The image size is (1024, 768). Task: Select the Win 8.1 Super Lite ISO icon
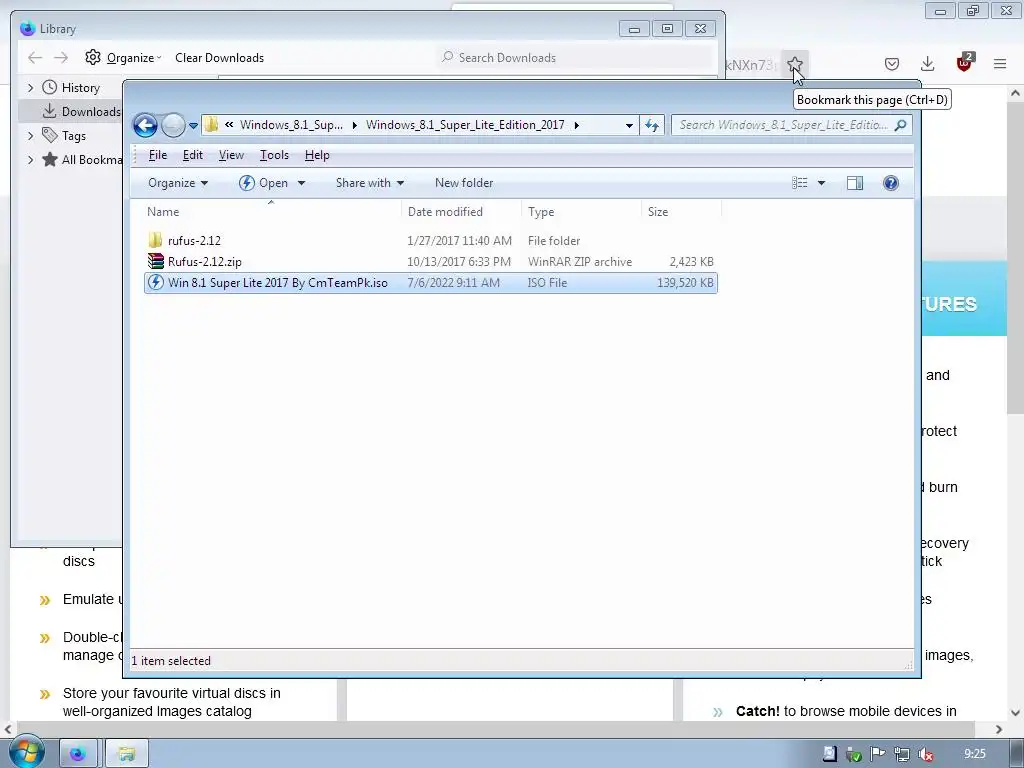(155, 282)
